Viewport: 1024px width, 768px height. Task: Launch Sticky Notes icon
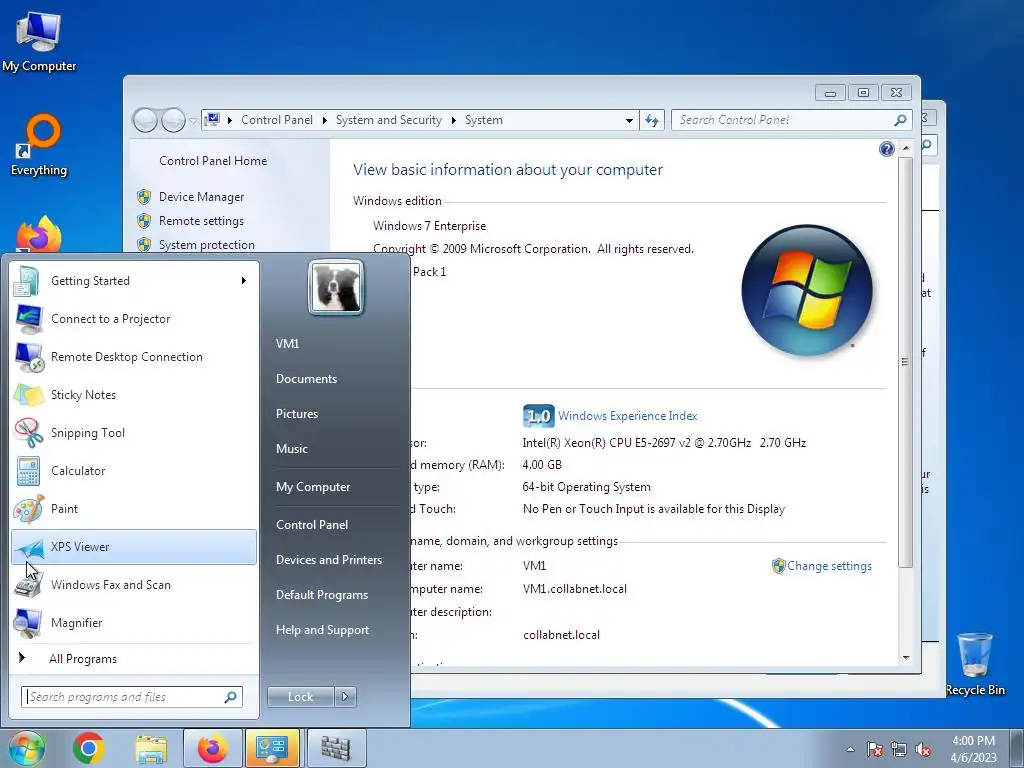click(x=28, y=395)
